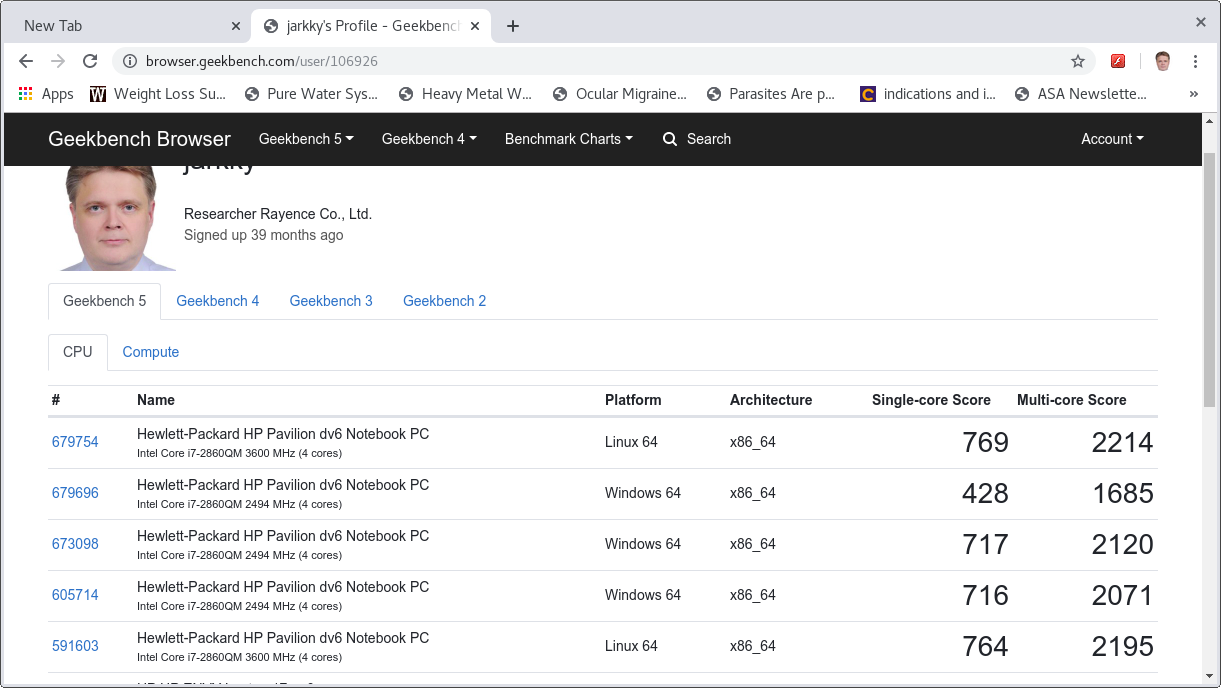Go to Geekbench Browser home link
1221x688 pixels.
pos(139,139)
